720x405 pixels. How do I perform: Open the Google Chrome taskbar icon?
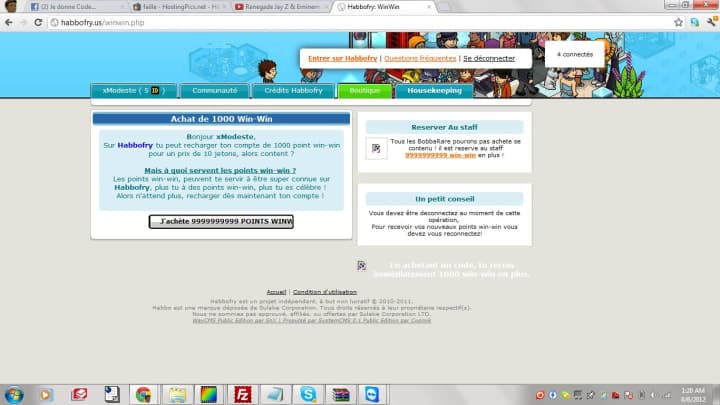coord(143,394)
